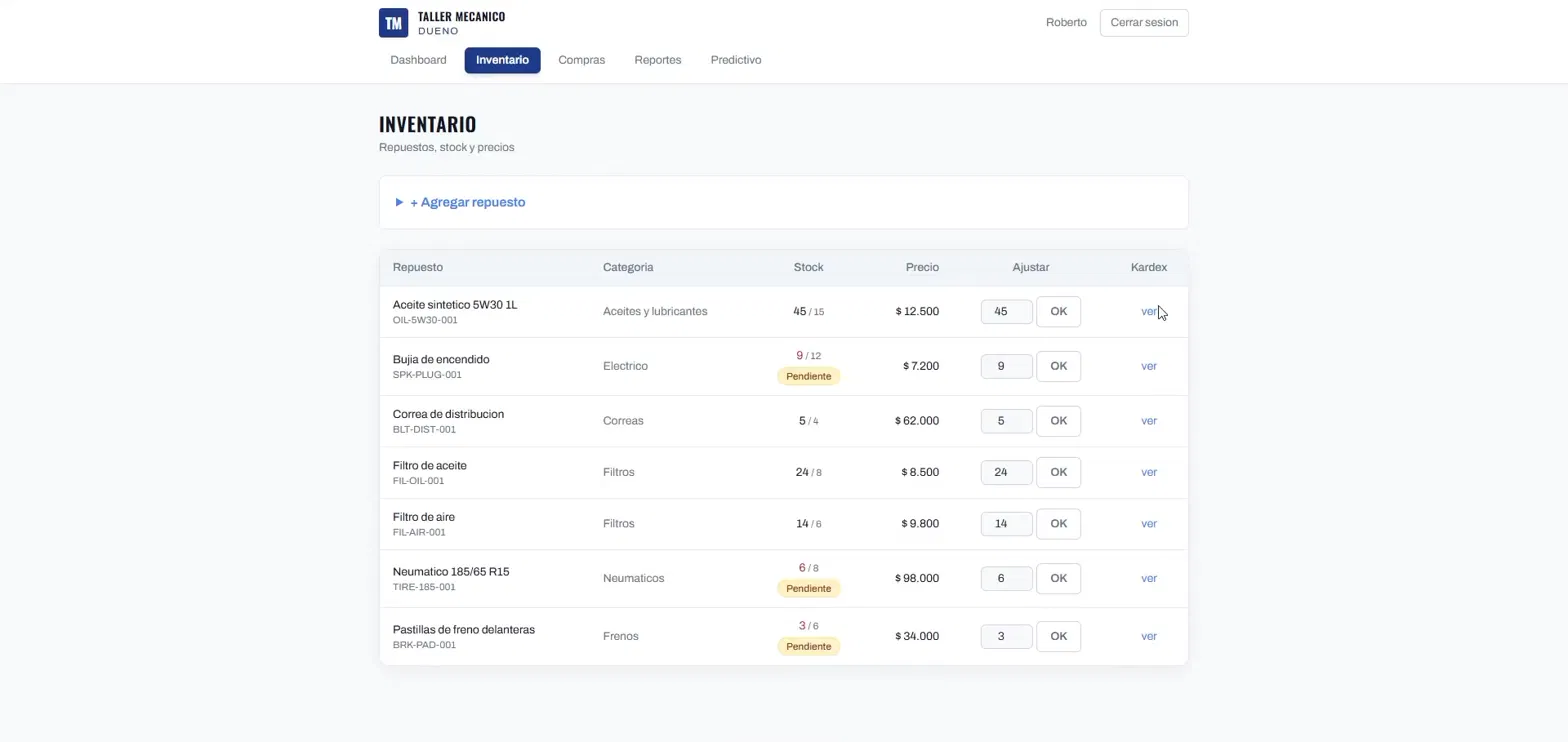
Task: Switch to the Reportes tab
Action: click(x=658, y=60)
